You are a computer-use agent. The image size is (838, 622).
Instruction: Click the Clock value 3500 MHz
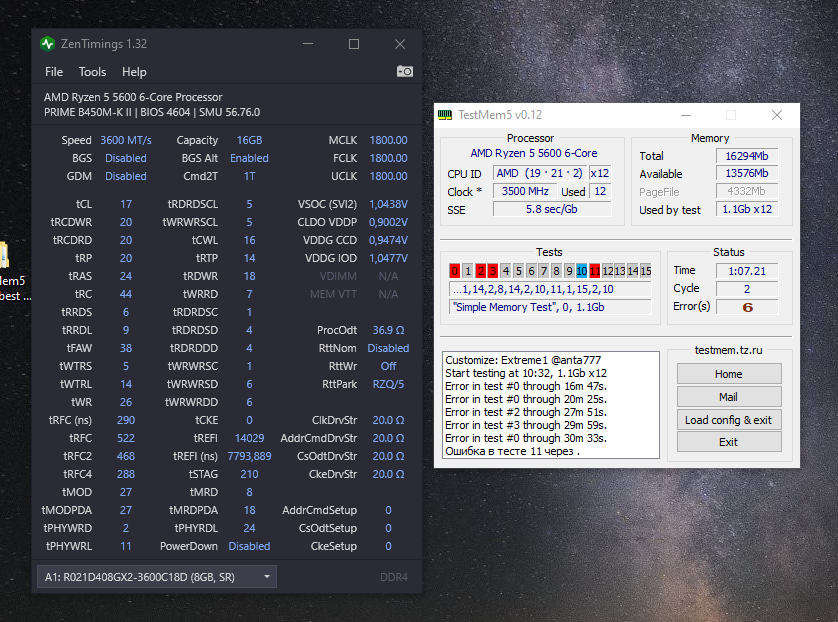(x=525, y=191)
